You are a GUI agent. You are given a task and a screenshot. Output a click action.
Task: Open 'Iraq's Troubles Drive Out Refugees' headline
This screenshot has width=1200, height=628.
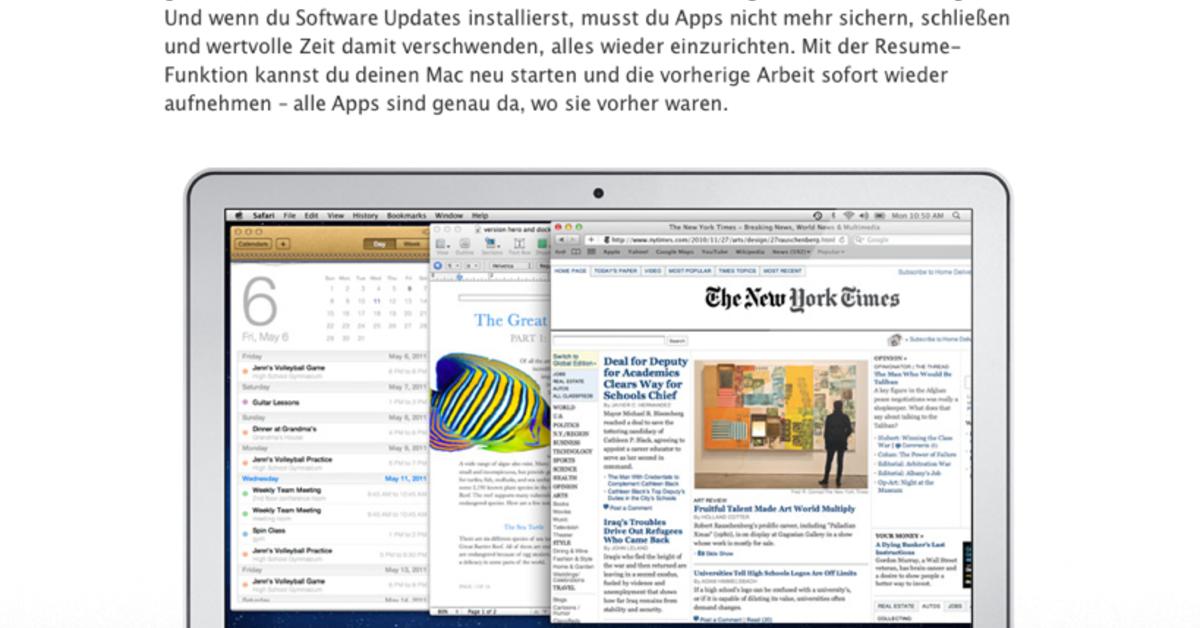pyautogui.click(x=642, y=530)
